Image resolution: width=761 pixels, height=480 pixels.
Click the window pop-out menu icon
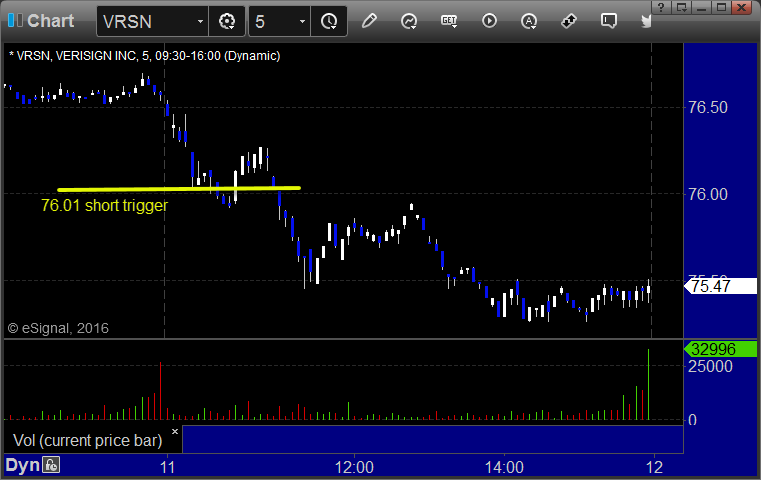pos(681,7)
